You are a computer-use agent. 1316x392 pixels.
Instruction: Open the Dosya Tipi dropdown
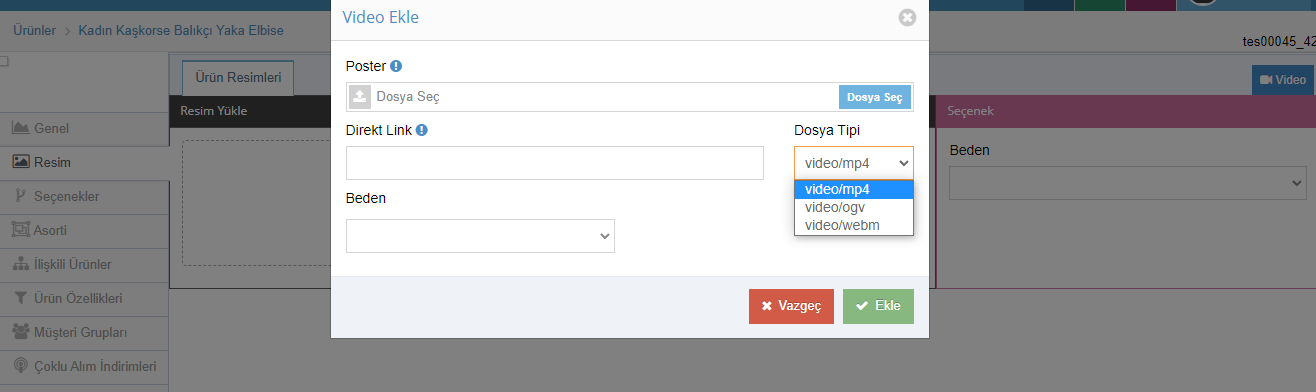[x=854, y=163]
